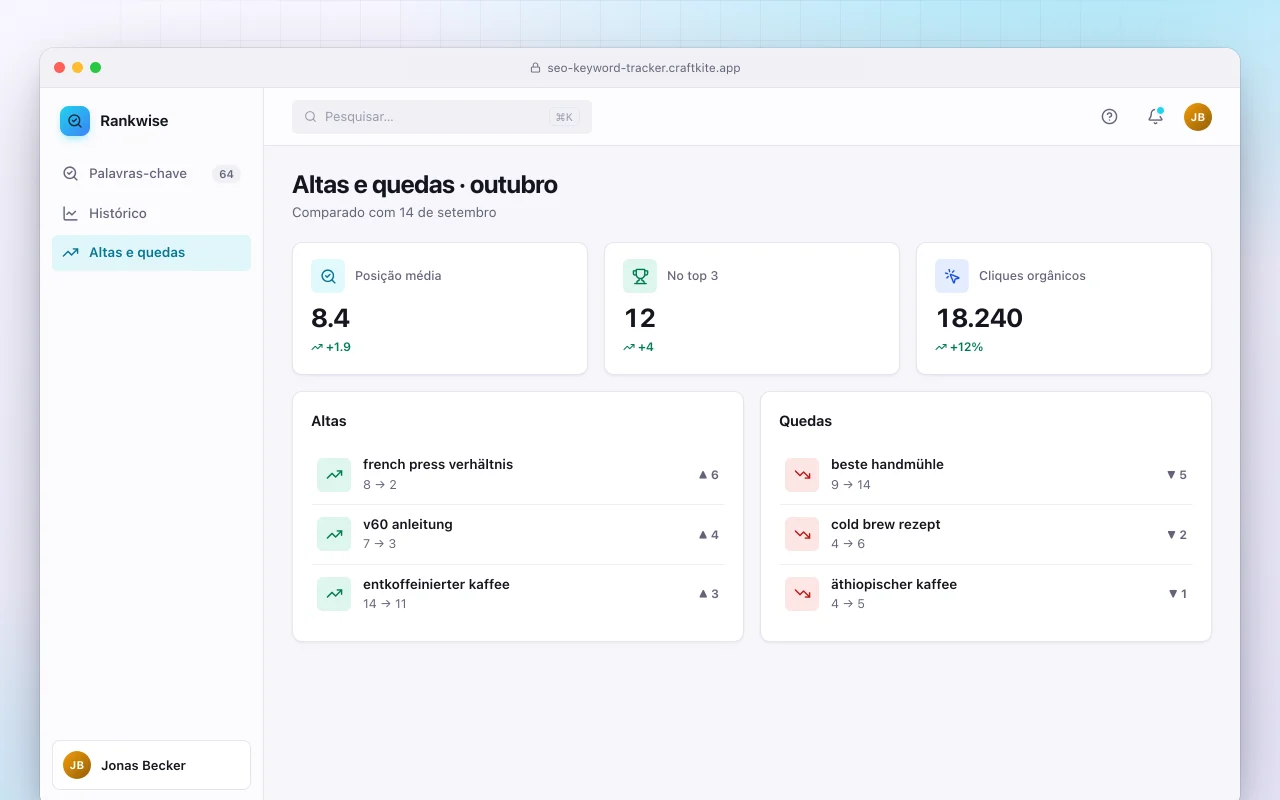Click the 8.4 average position value
Viewport: 1280px width, 800px height.
tap(331, 318)
